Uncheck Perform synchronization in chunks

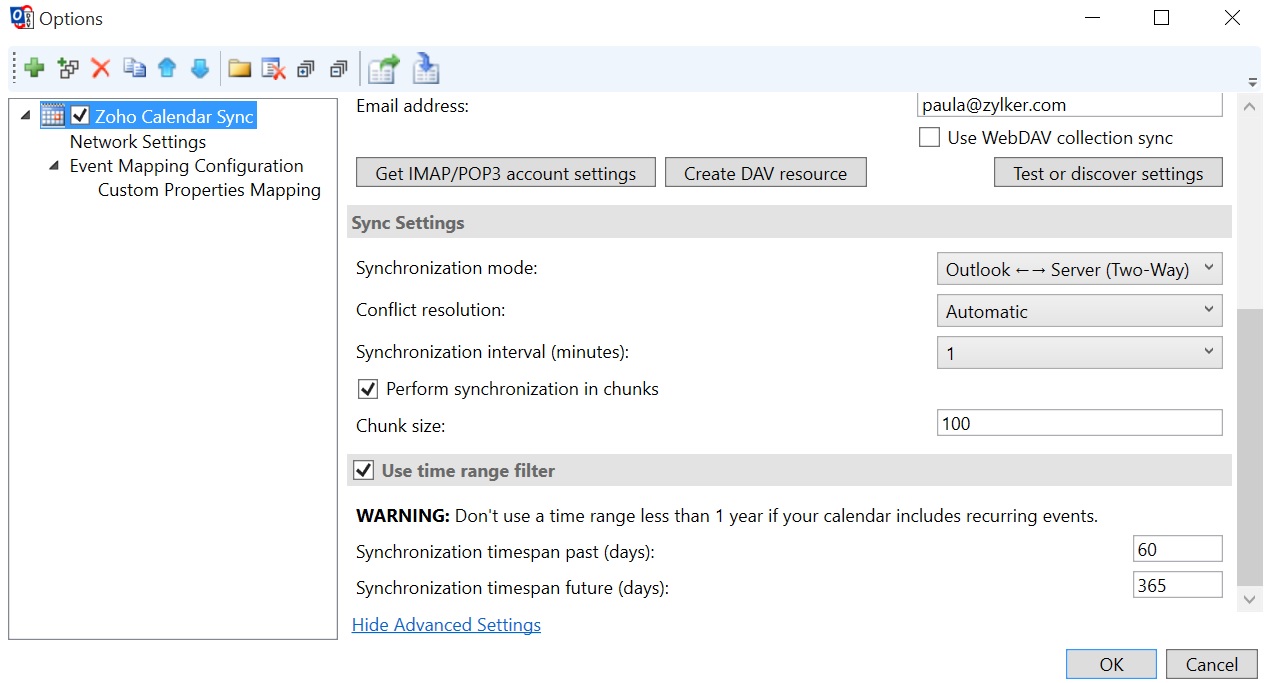tap(368, 389)
